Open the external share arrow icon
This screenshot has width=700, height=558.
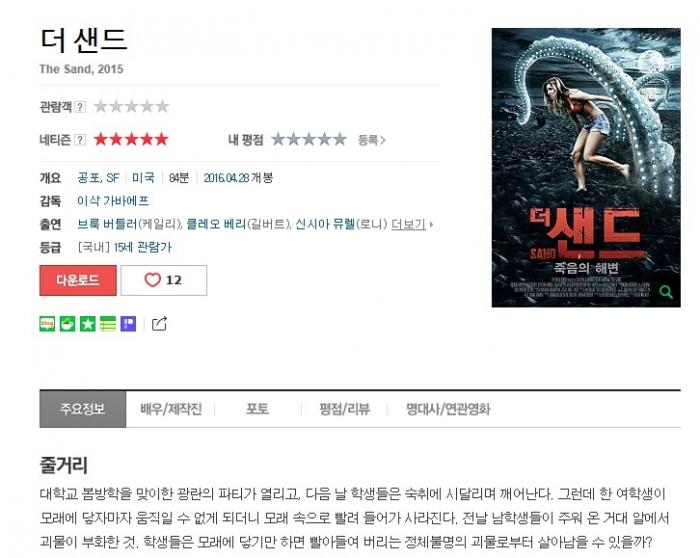point(159,324)
